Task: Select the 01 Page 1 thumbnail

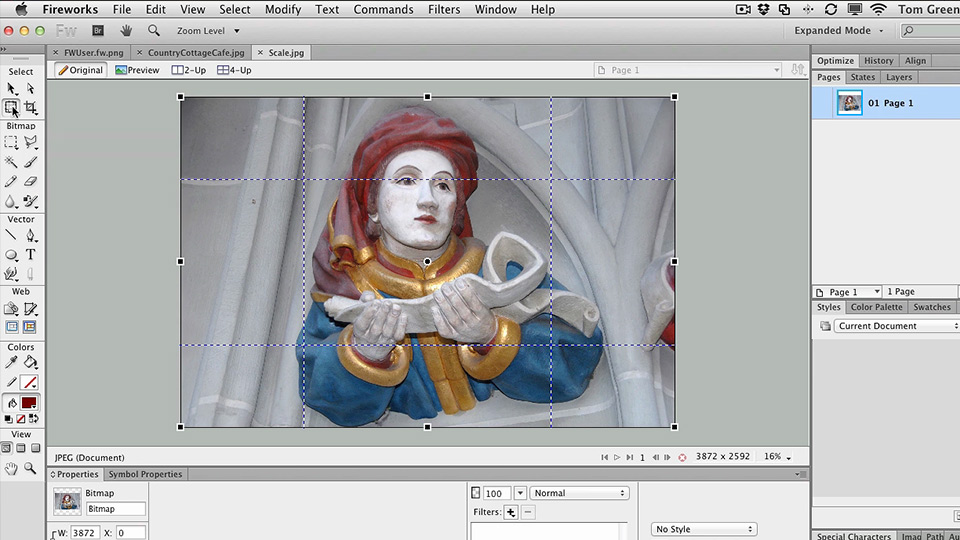Action: 849,103
